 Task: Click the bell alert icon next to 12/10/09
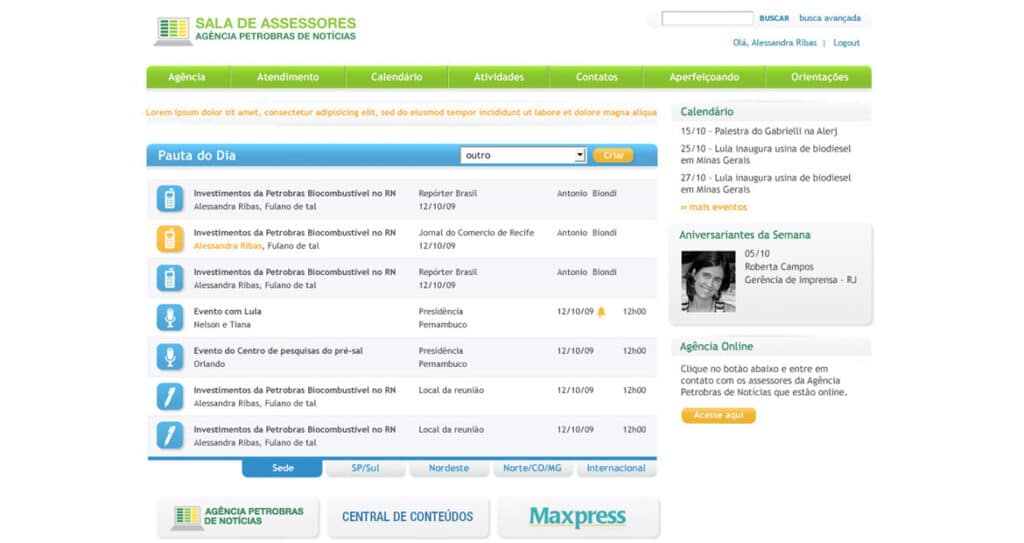click(x=601, y=311)
